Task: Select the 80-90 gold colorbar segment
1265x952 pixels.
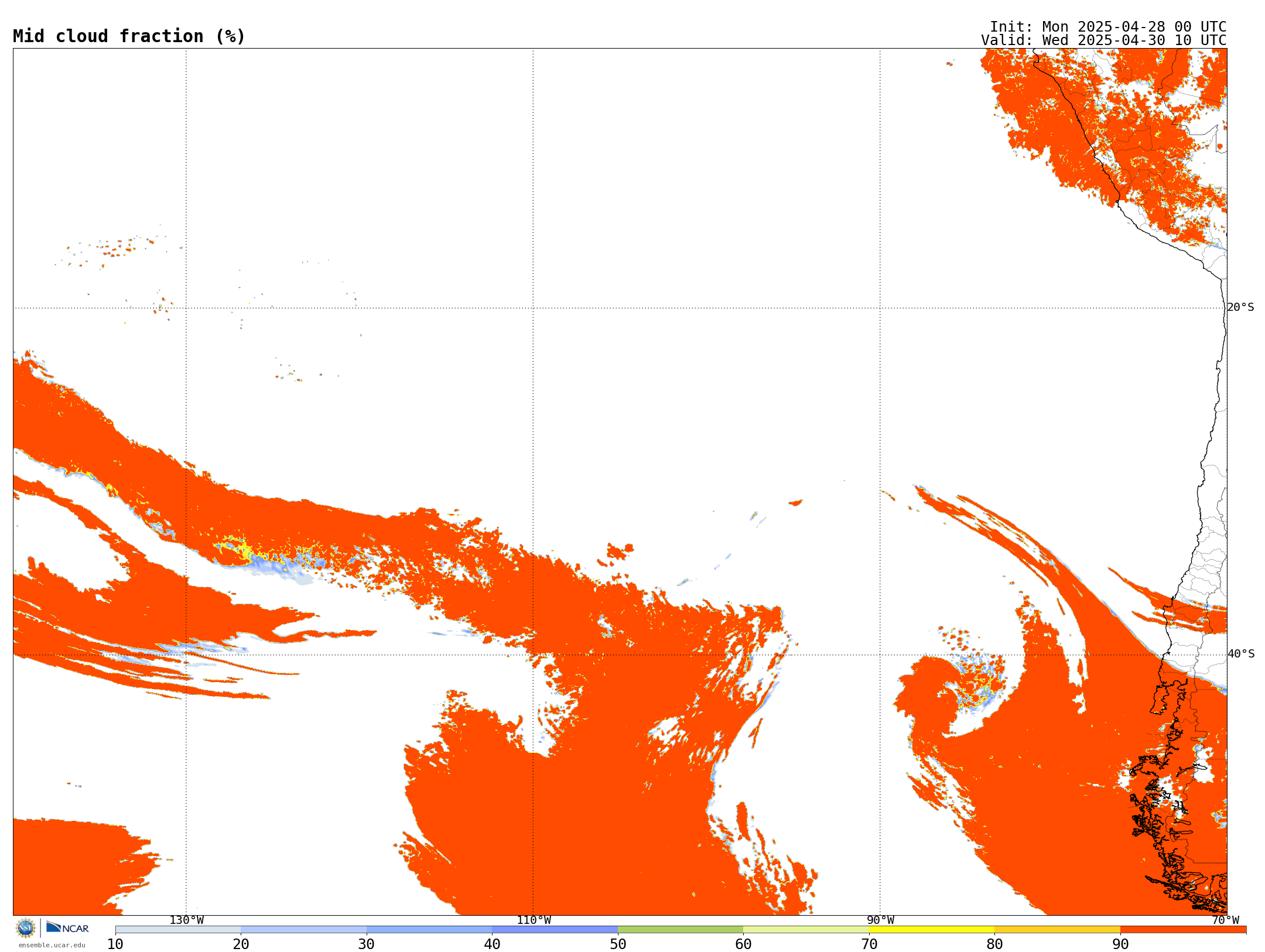Action: click(1057, 930)
